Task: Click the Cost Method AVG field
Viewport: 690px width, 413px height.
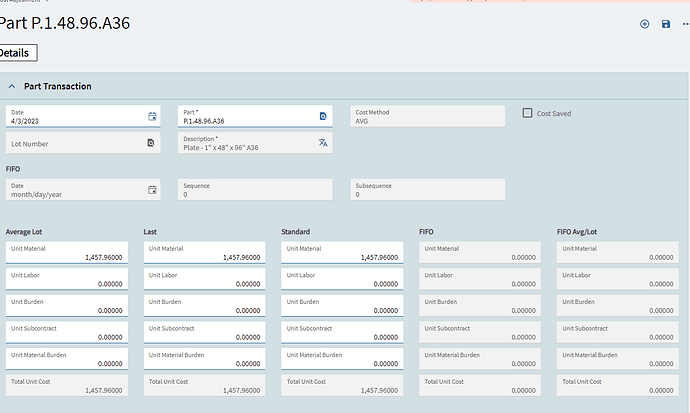Action: (x=428, y=116)
